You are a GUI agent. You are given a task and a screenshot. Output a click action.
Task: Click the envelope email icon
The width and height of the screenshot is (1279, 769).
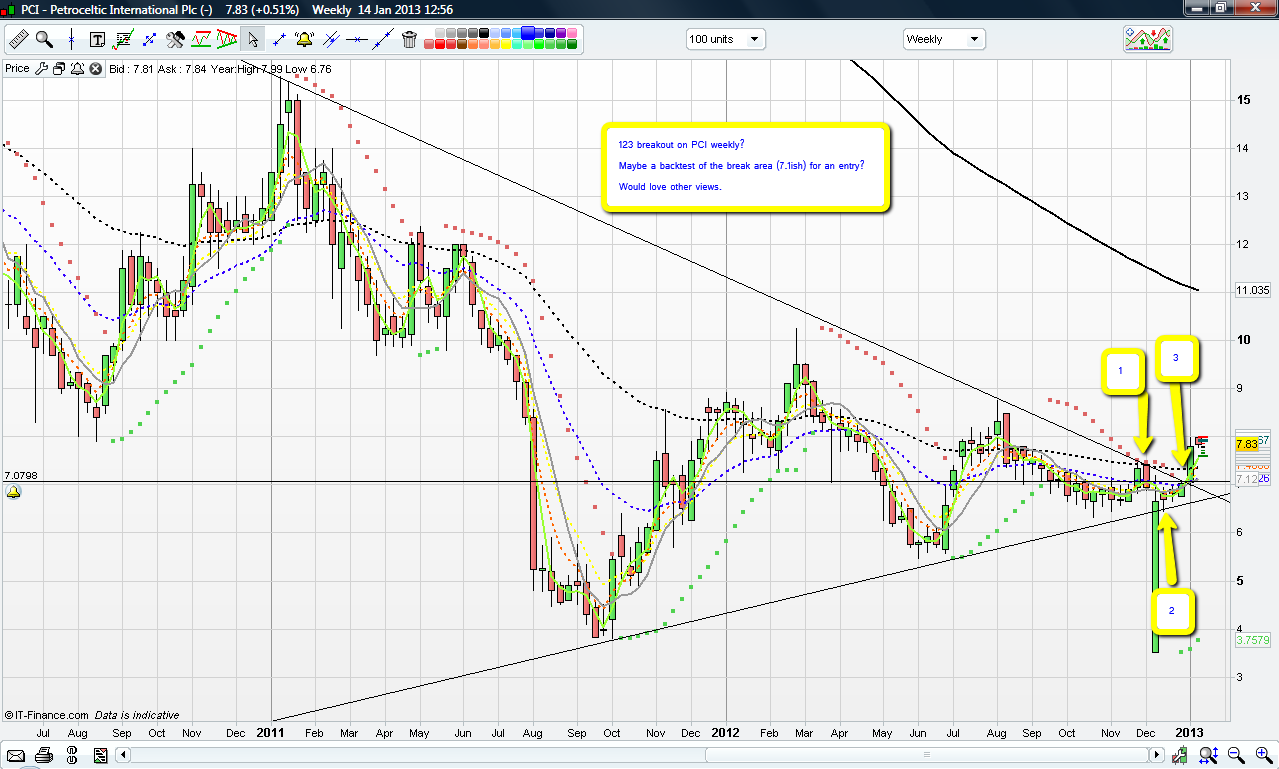(x=16, y=755)
